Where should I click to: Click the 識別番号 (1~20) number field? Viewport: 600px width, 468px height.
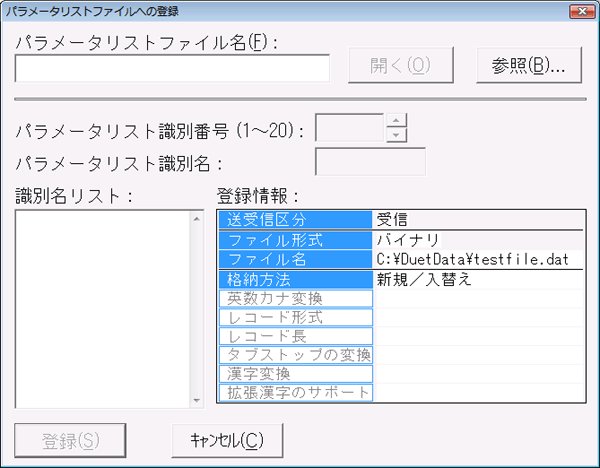tap(349, 127)
